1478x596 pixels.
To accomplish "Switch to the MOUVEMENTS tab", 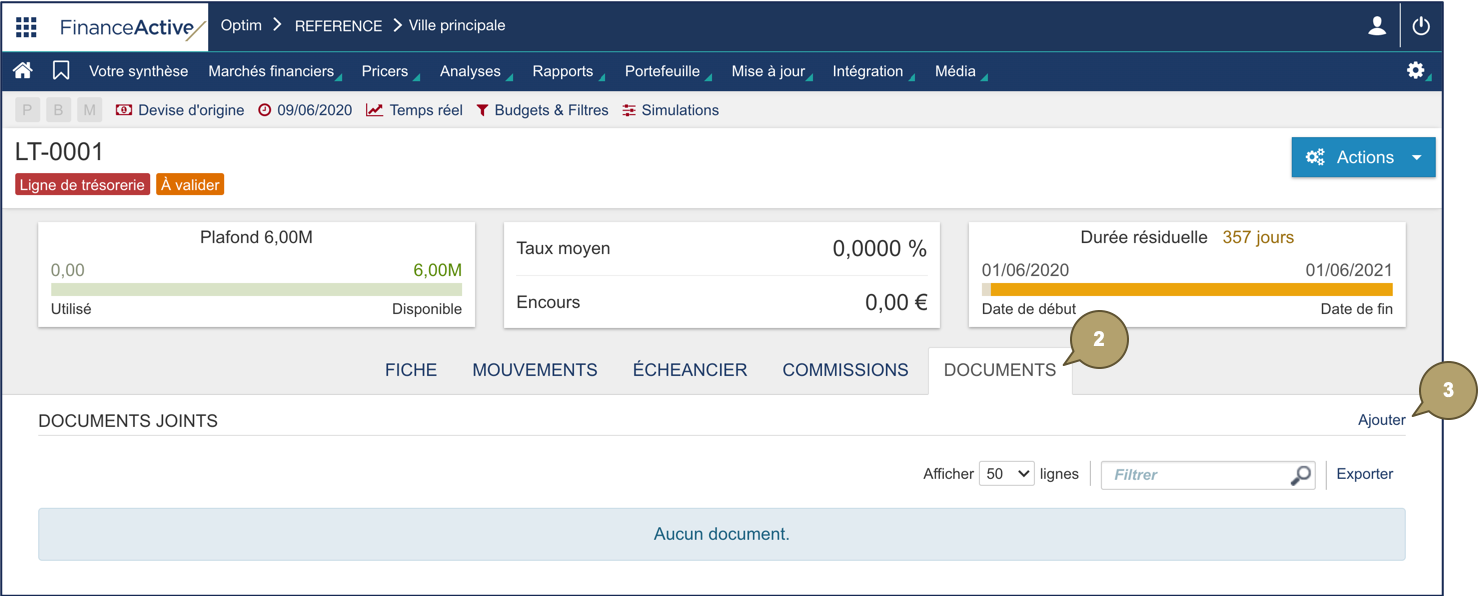I will [x=534, y=369].
